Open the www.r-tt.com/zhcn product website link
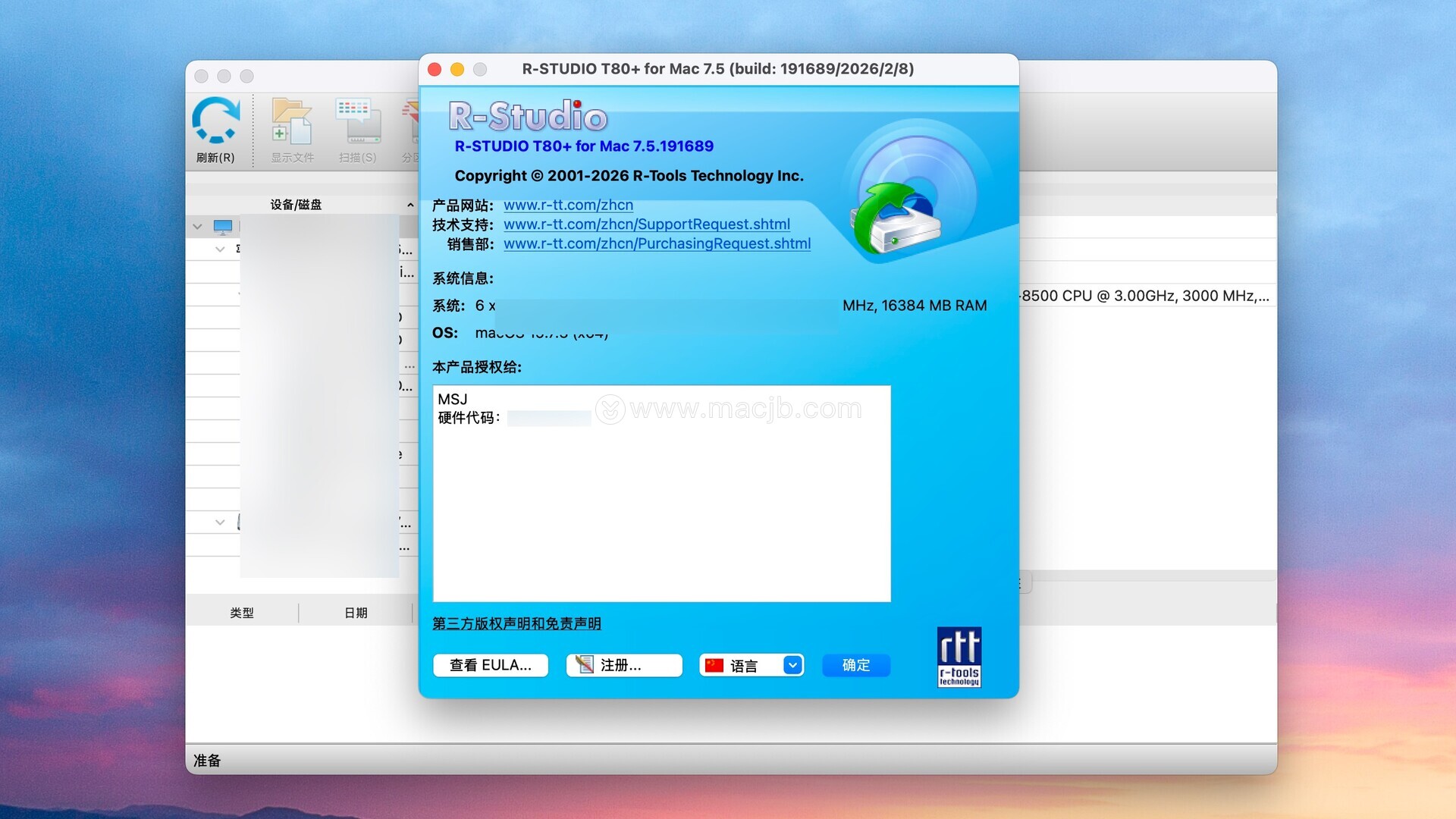Screen dimensions: 1456x819 [568, 205]
